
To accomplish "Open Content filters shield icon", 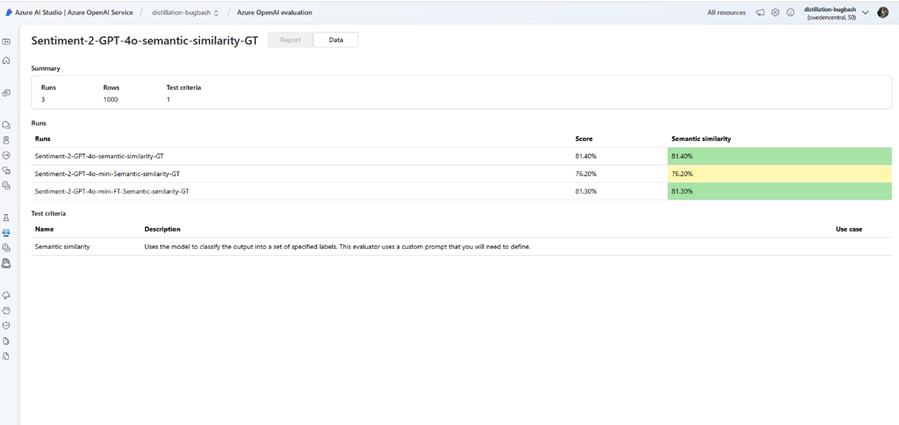I will click(7, 325).
